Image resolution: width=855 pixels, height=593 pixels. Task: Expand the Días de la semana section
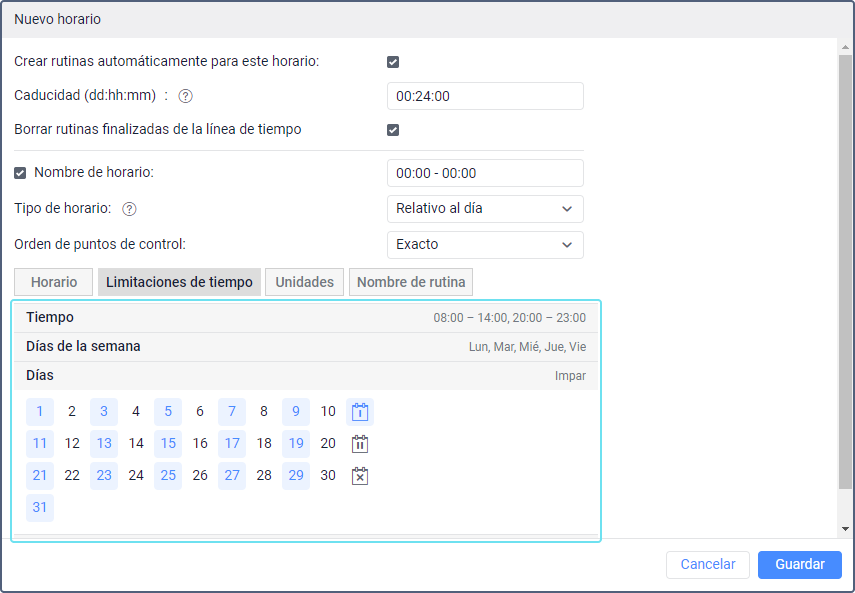click(306, 346)
